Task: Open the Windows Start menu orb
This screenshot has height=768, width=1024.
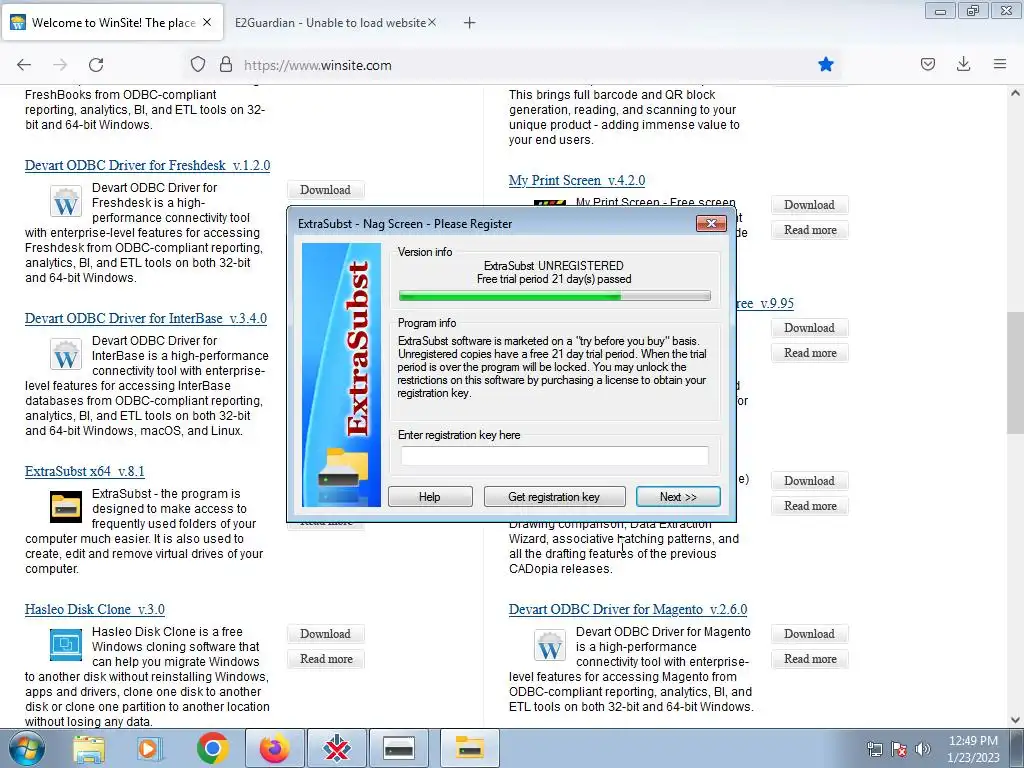Action: click(27, 748)
